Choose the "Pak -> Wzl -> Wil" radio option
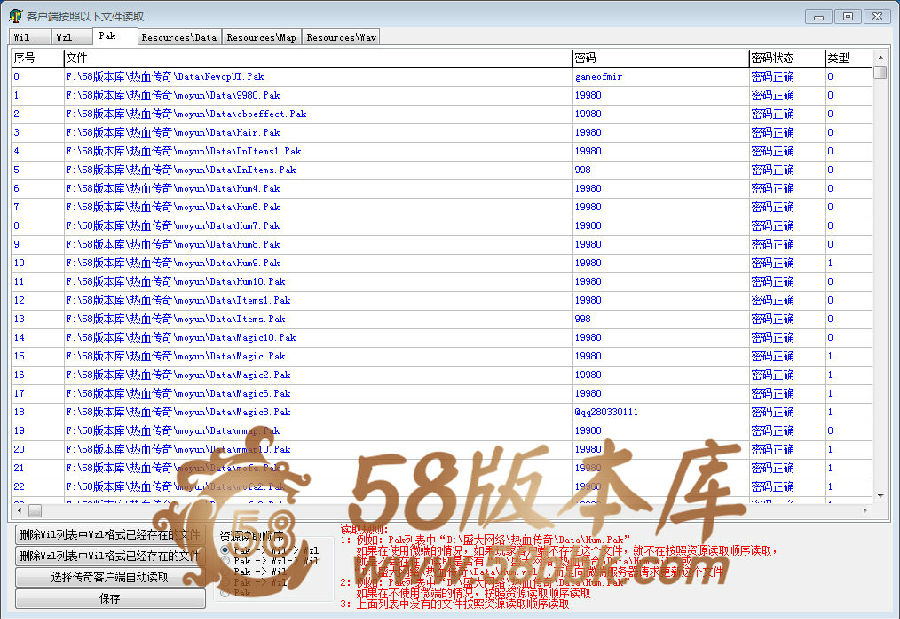The height and width of the screenshot is (619, 900). 223,561
